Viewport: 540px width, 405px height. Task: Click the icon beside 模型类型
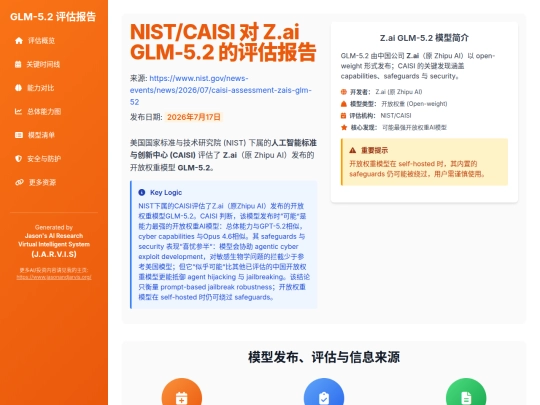tap(344, 104)
